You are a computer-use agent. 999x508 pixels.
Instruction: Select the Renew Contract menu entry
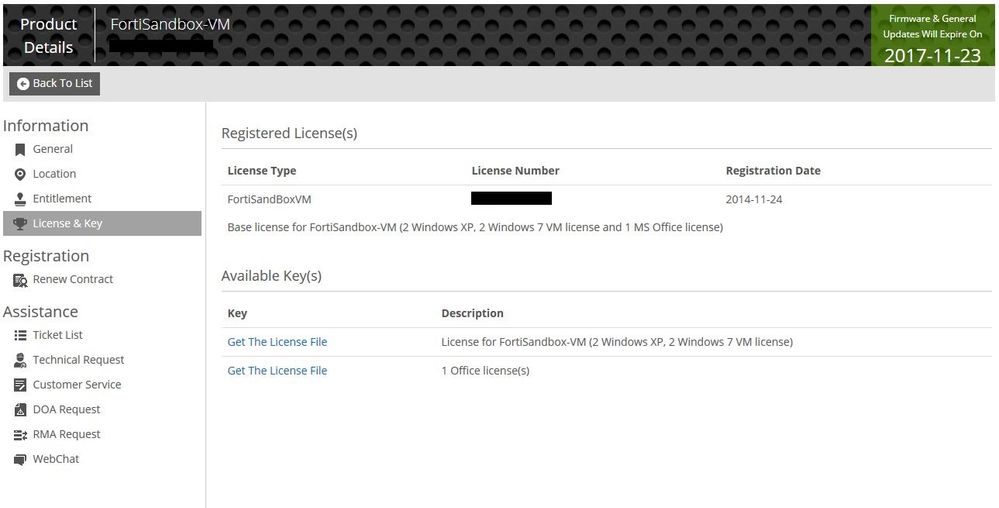73,280
